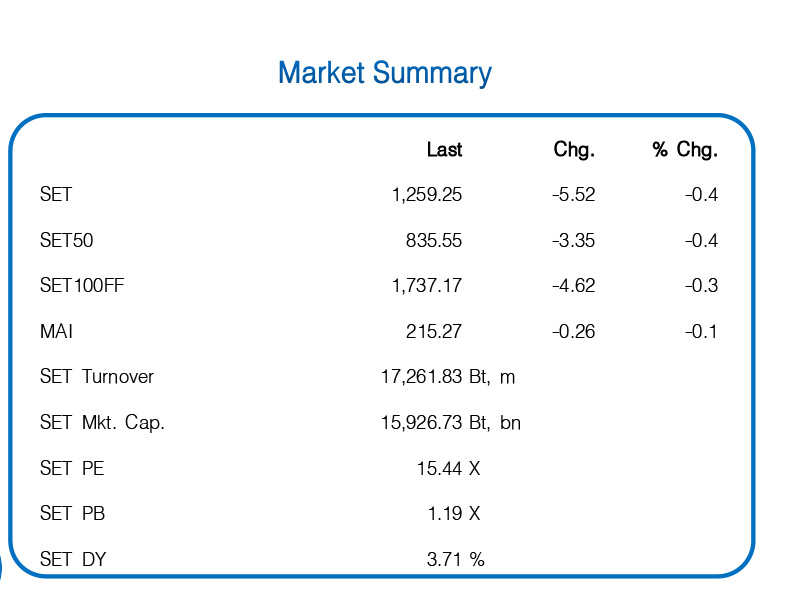
Task: Select the SET PE value 15.44 X
Action: coord(448,468)
